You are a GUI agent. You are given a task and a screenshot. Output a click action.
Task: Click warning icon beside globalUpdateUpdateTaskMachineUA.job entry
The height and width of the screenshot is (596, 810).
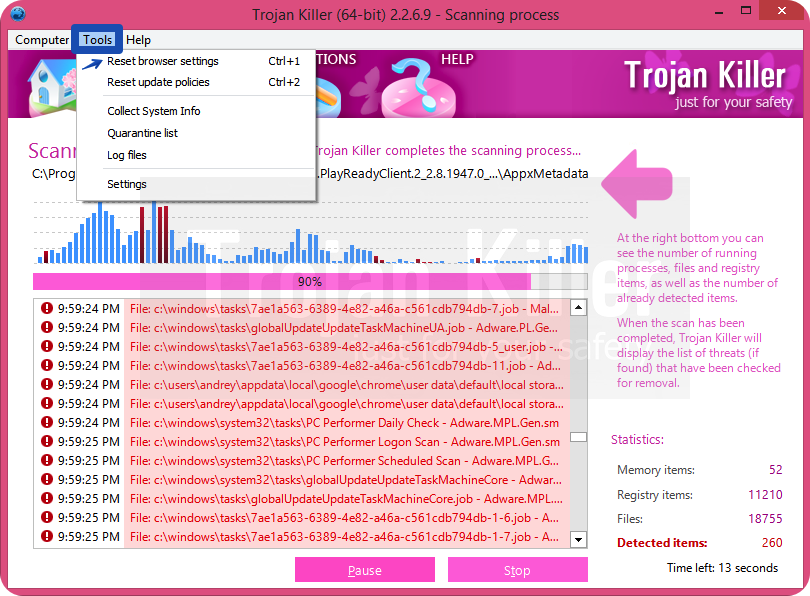[46, 328]
